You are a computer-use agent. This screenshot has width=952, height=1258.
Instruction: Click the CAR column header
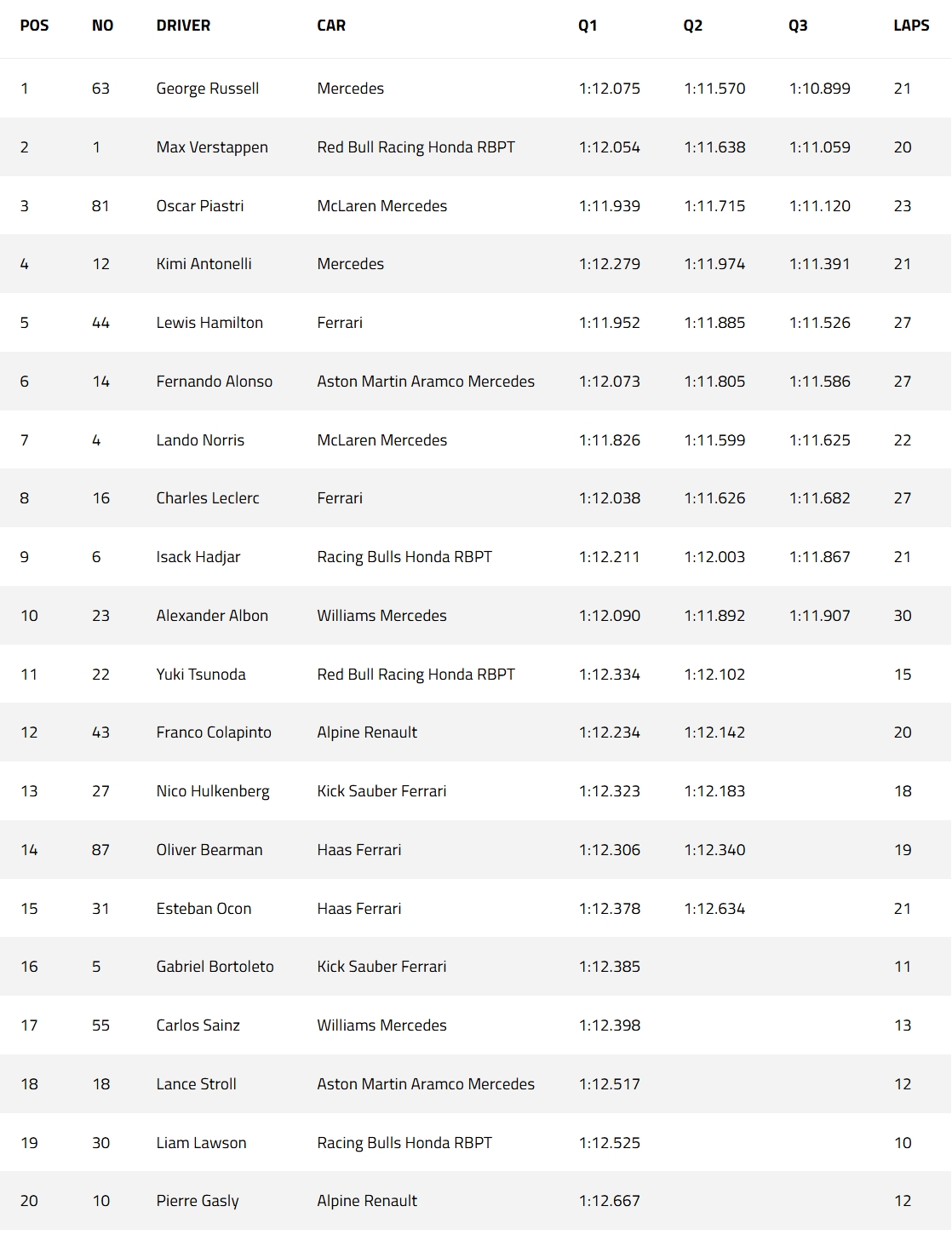coord(331,26)
